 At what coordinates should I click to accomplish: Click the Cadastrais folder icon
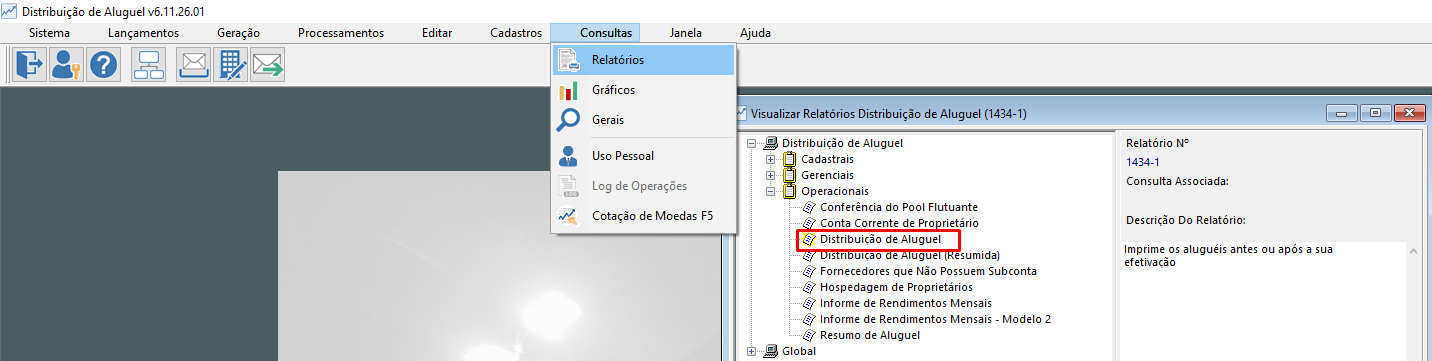[790, 159]
